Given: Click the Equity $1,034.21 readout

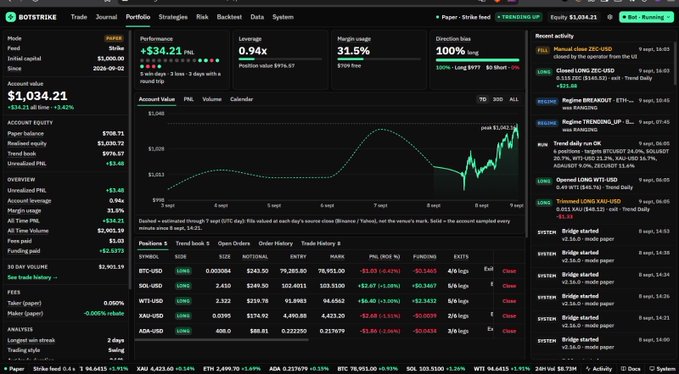Looking at the screenshot, I should pyautogui.click(x=574, y=17).
